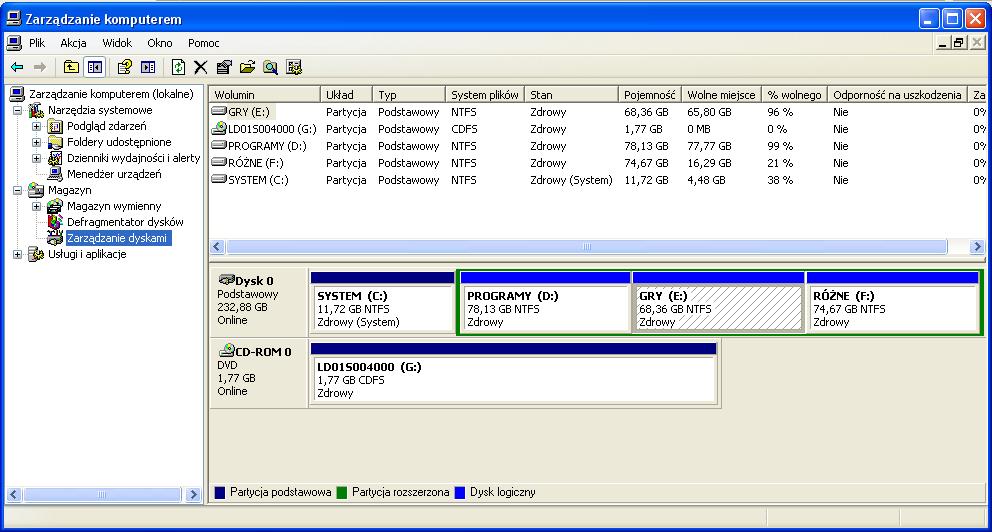Click the Explore magnifier toolbar icon

271,67
